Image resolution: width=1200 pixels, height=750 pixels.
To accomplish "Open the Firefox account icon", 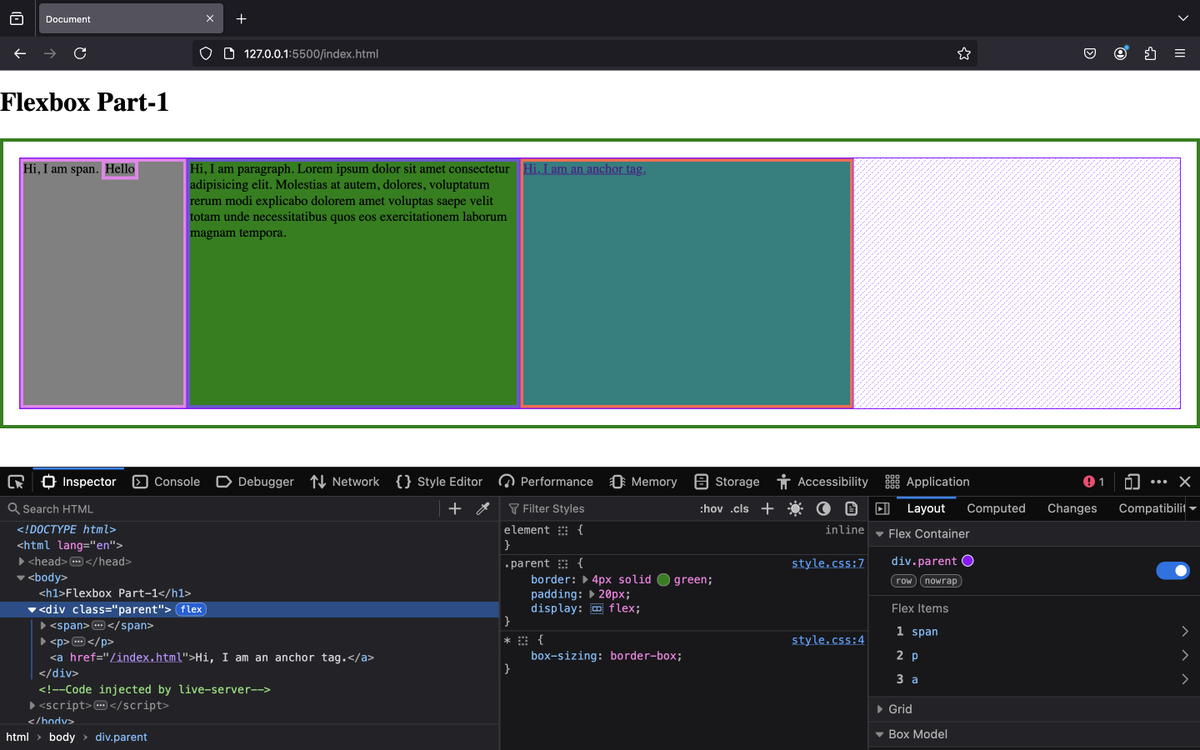I will click(1120, 54).
